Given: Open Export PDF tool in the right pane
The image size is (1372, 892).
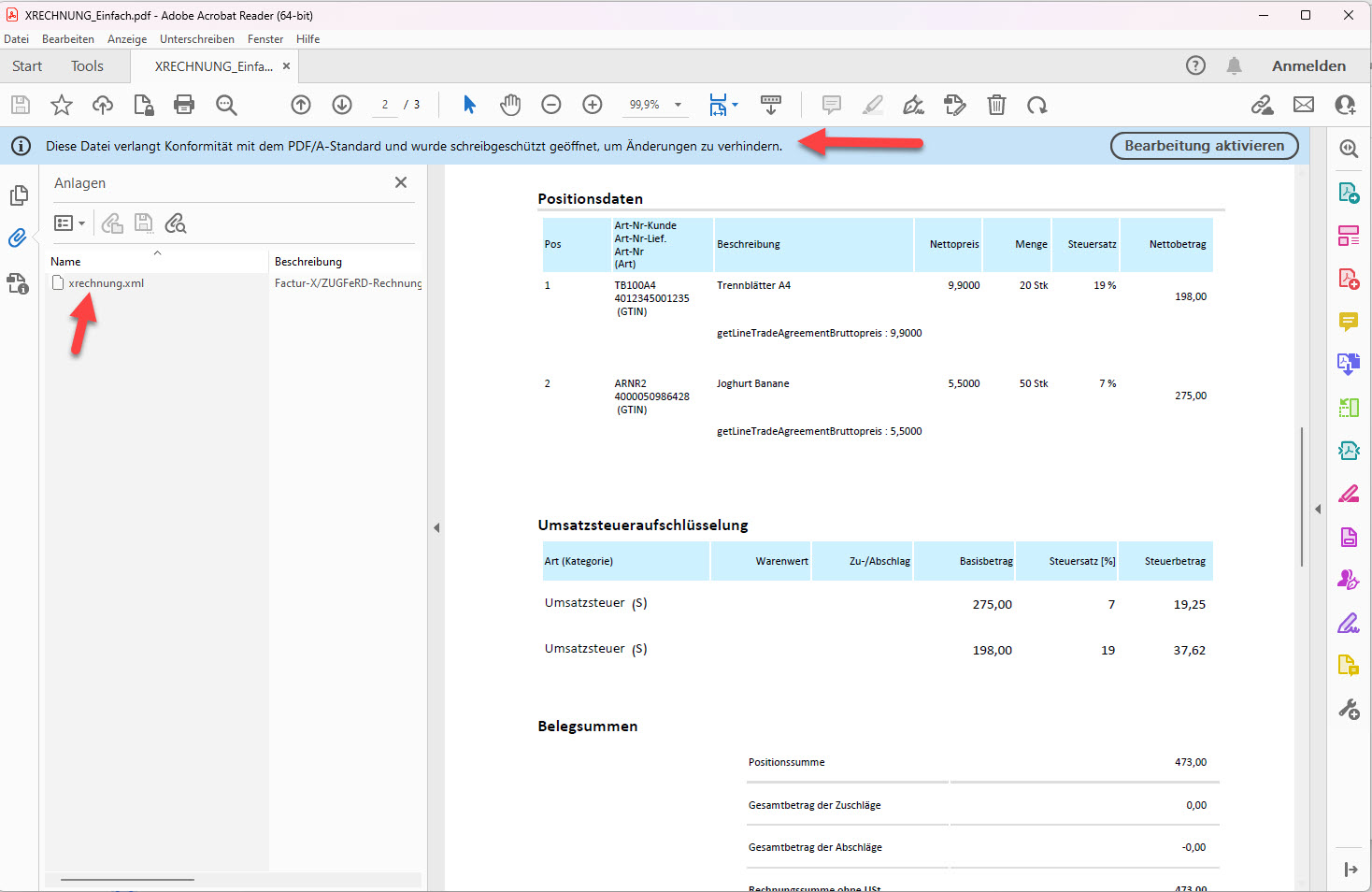Looking at the screenshot, I should click(x=1349, y=193).
